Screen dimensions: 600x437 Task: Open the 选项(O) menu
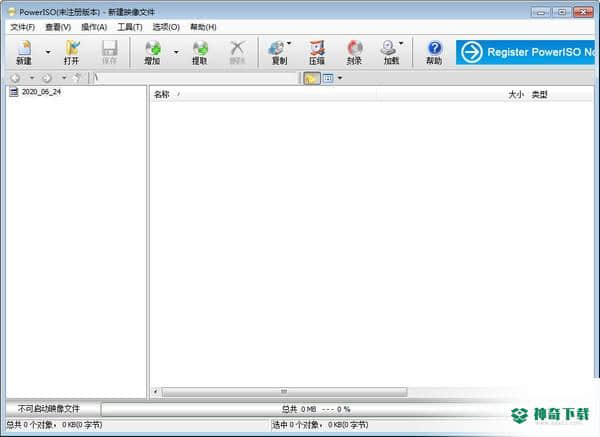pyautogui.click(x=166, y=27)
